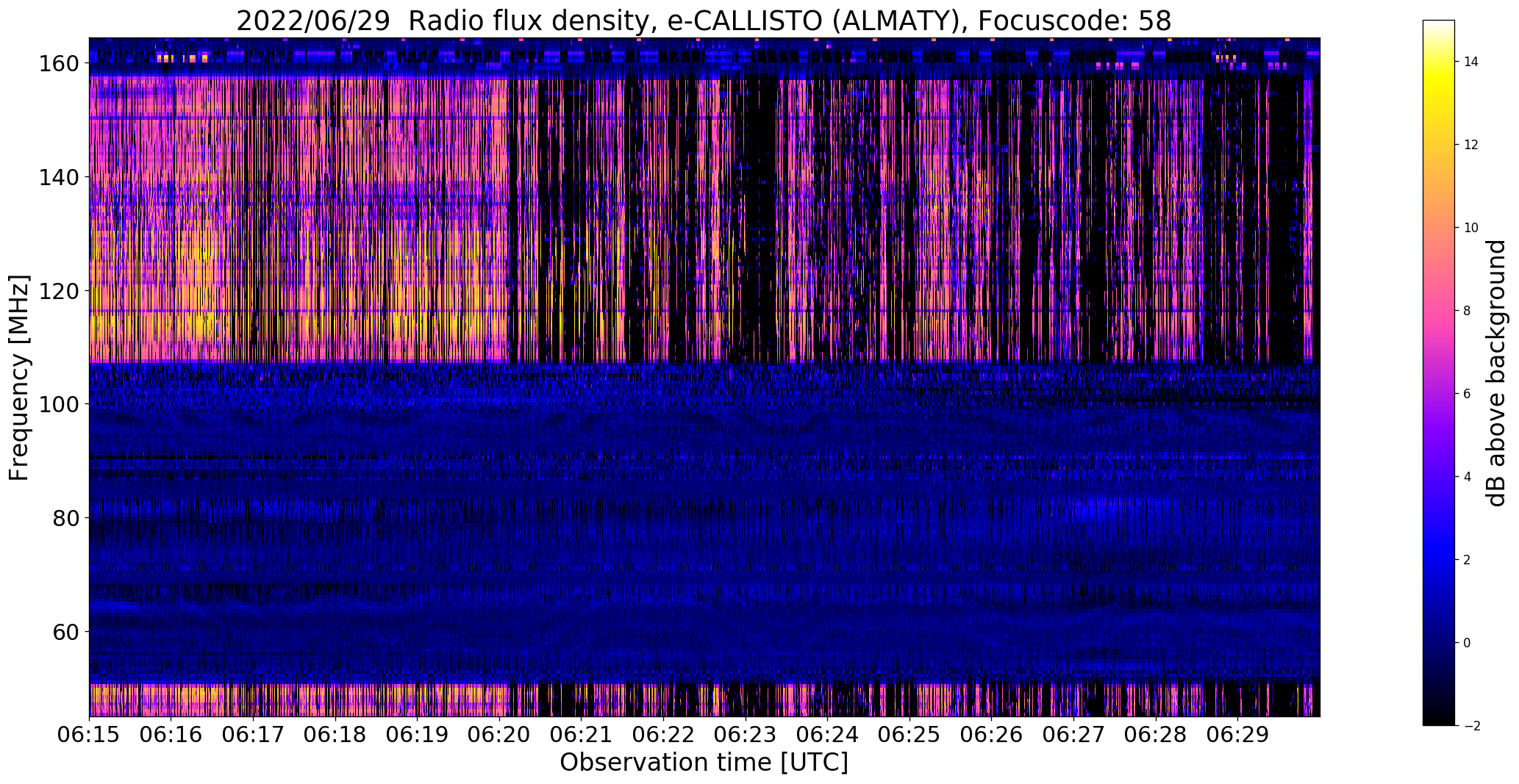Screen dimensions: 1519x784
Task: Click the colorbar tick value 2
Action: coord(1468,560)
